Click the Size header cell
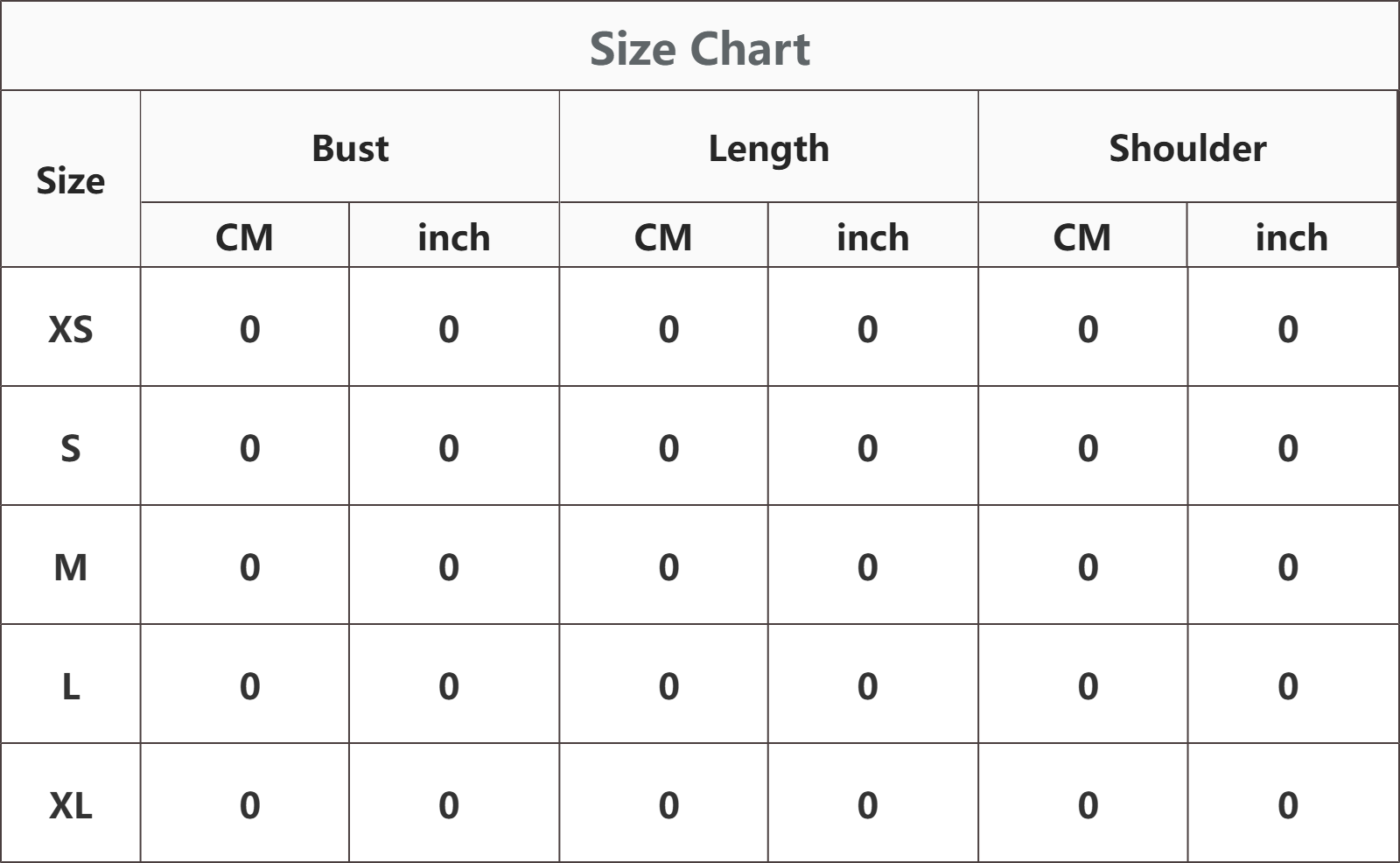This screenshot has height=863, width=1400. (x=70, y=179)
